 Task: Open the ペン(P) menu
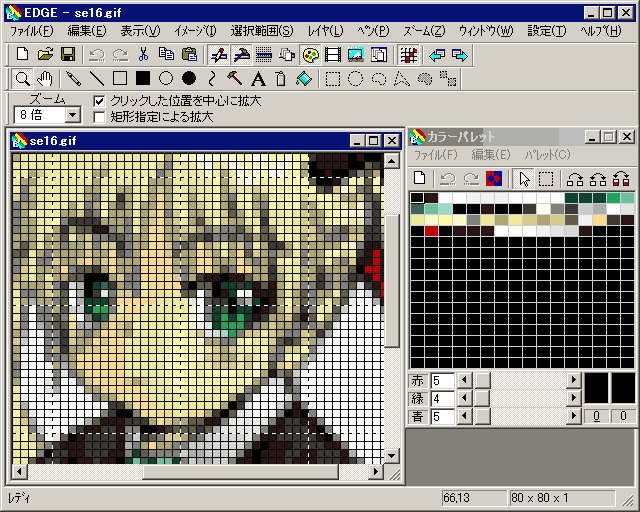[x=373, y=31]
